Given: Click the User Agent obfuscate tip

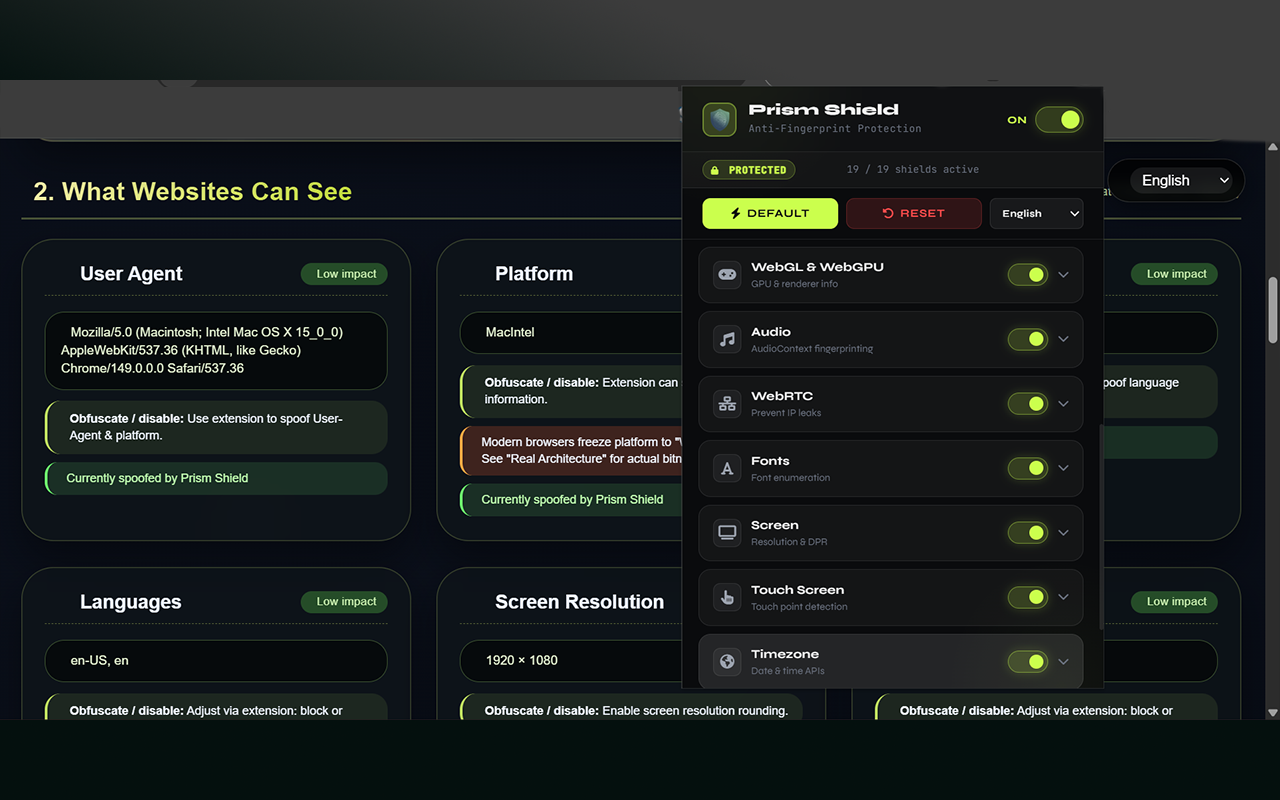Looking at the screenshot, I should tap(216, 427).
